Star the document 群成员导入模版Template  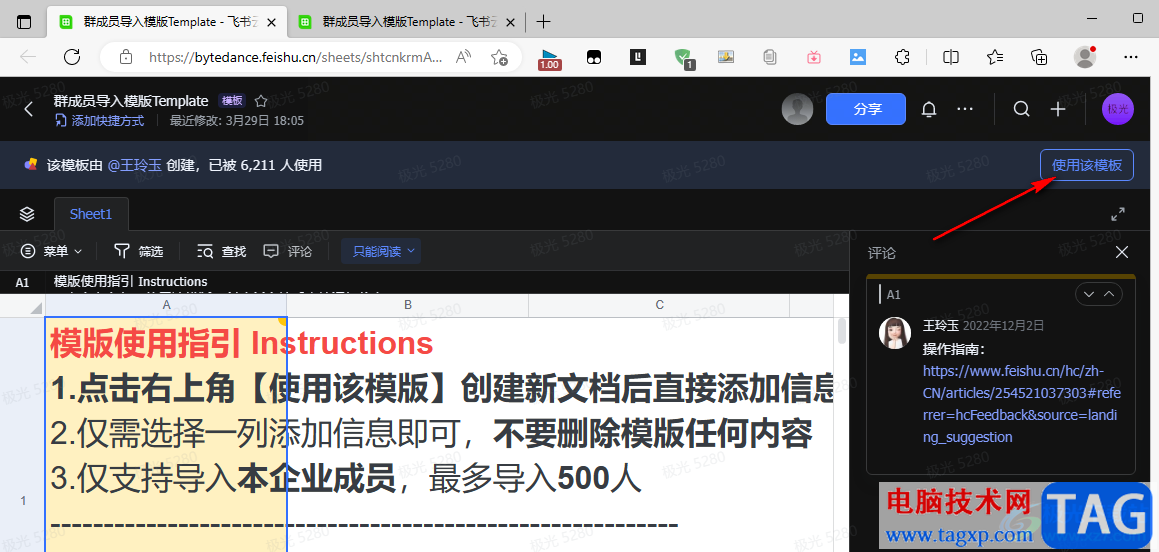click(260, 101)
